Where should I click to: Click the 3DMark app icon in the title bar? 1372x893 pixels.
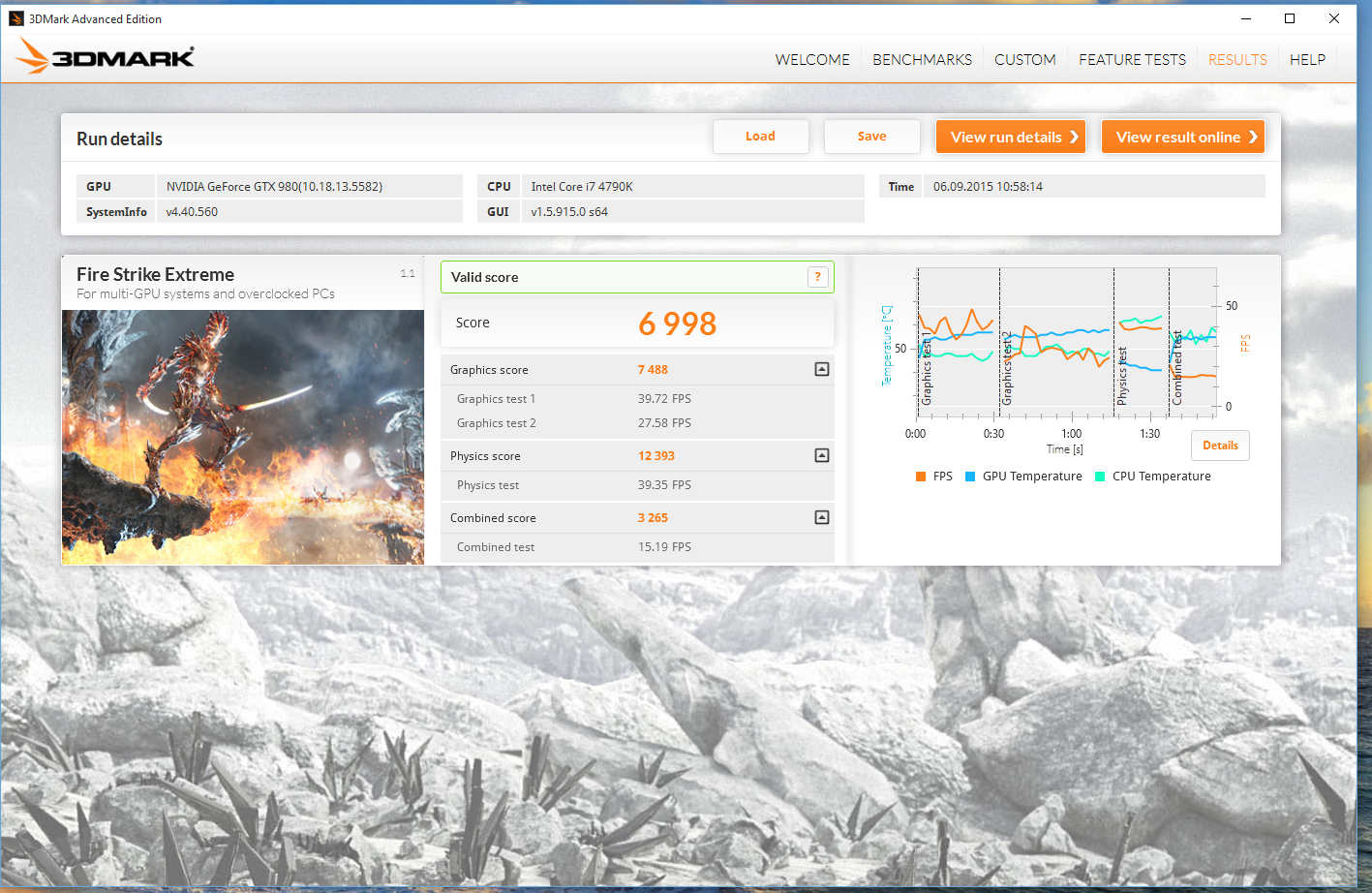pos(15,18)
